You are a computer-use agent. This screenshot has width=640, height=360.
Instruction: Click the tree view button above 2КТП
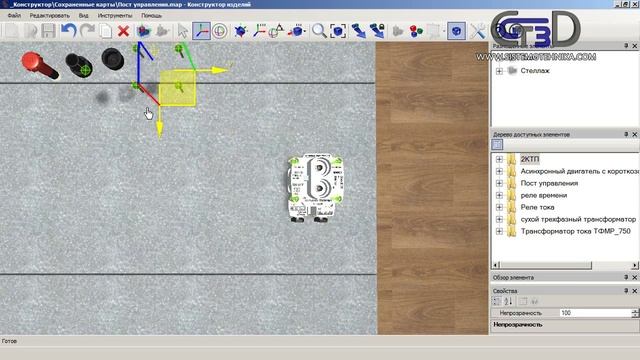497,144
